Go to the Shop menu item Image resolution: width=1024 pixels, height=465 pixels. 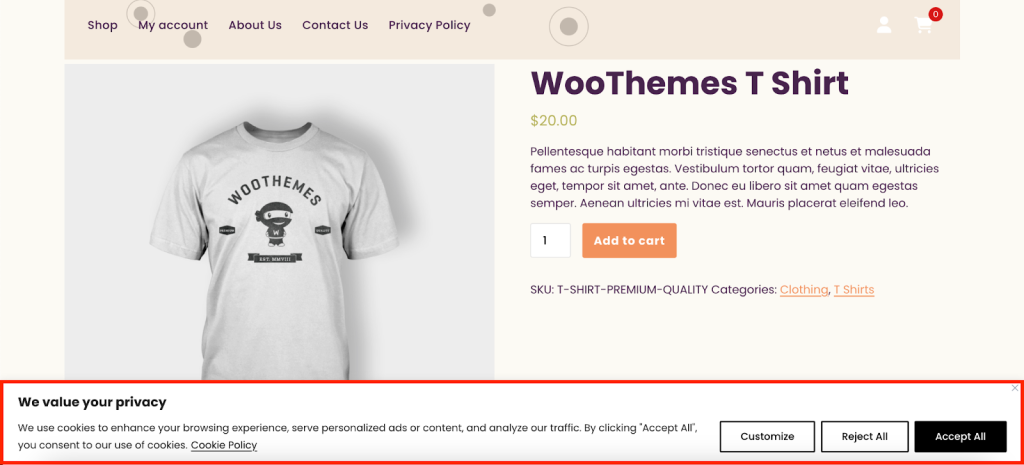click(102, 25)
